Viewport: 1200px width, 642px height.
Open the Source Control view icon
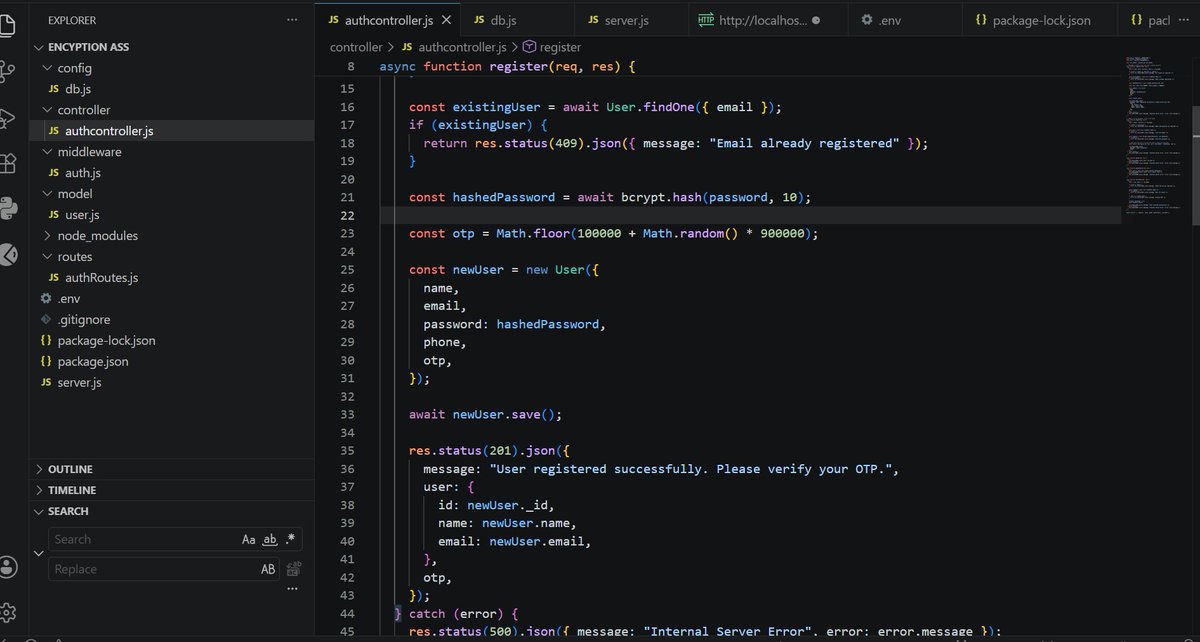[8, 72]
